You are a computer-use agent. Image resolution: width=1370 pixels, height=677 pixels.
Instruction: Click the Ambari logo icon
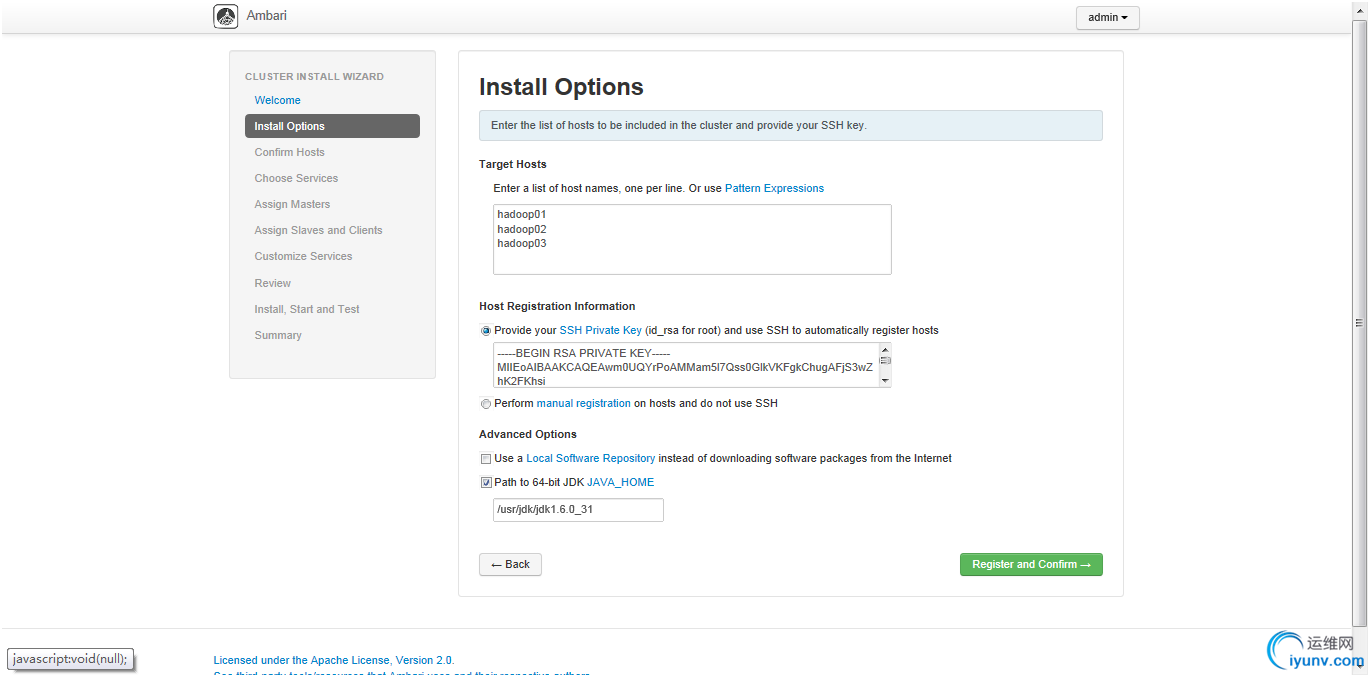click(x=226, y=16)
